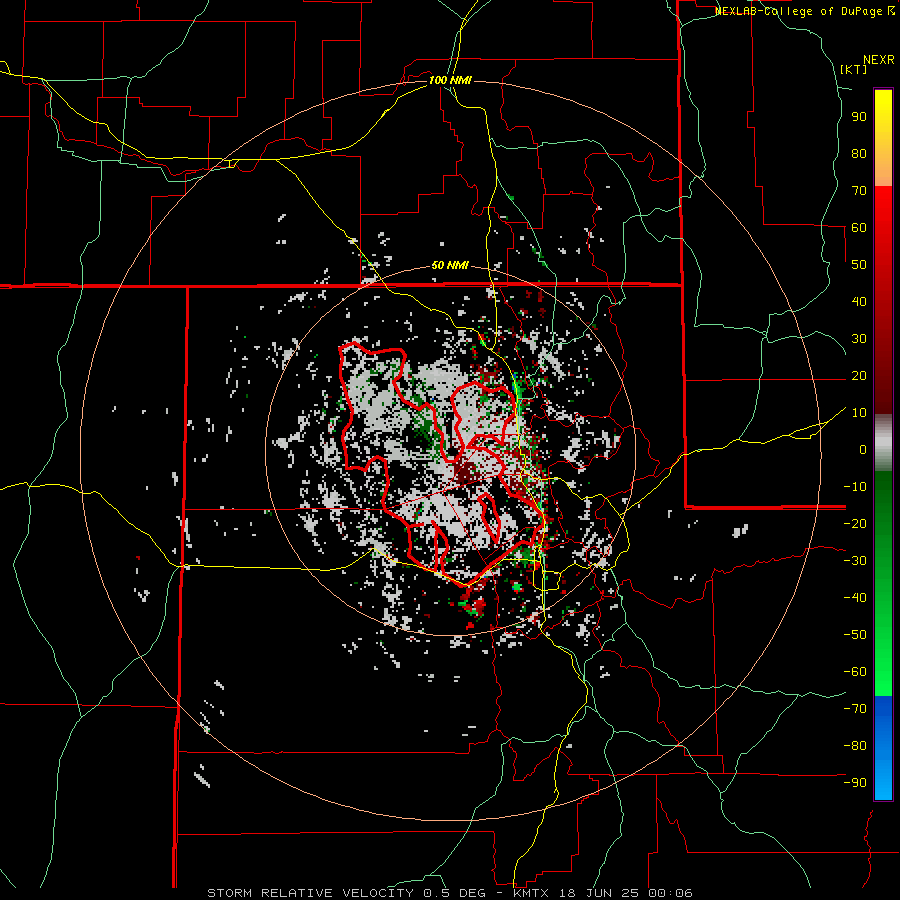The image size is (900, 900).
Task: Pick the light blue bottom segment of the color bar
Action: coord(883,781)
